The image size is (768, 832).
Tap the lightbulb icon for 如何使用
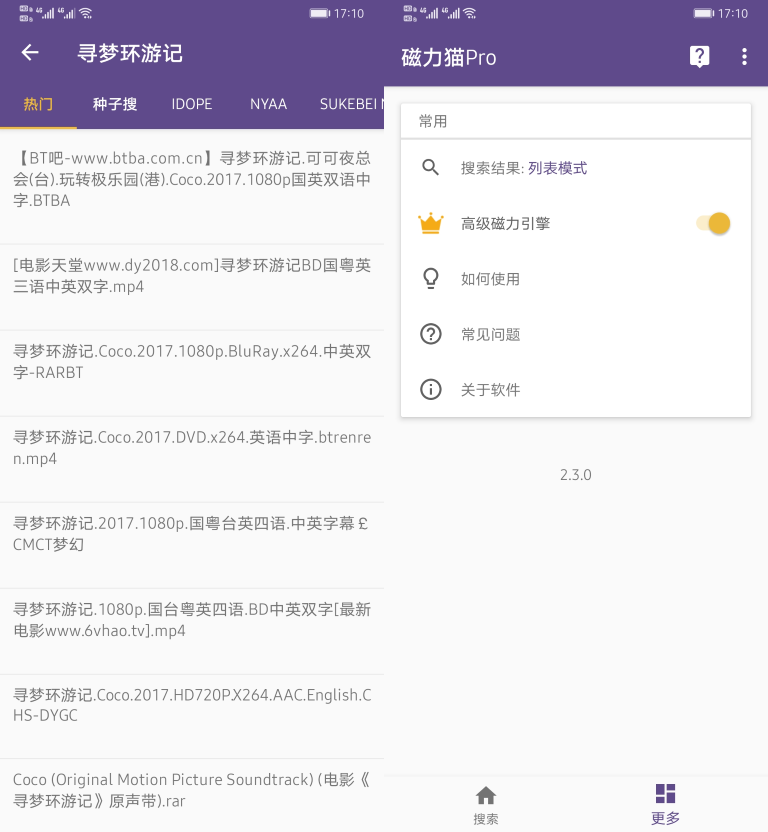[430, 279]
